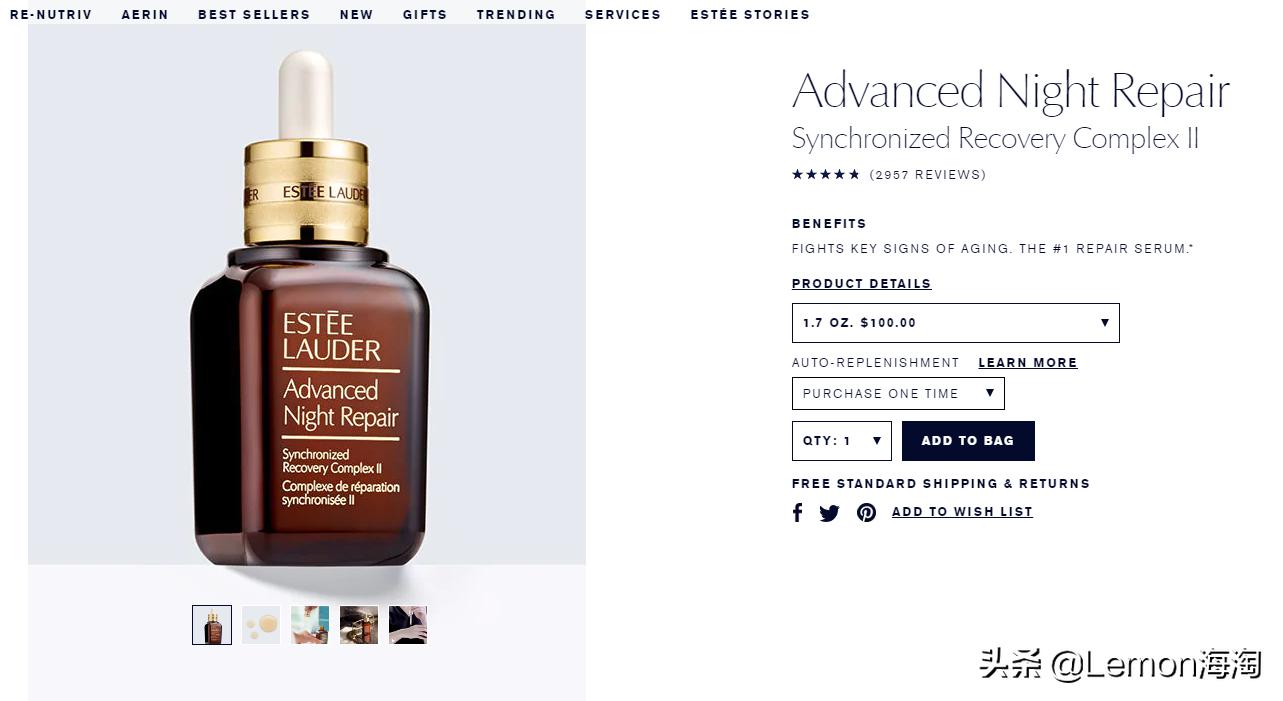Click the five-star rating icons

(x=825, y=174)
